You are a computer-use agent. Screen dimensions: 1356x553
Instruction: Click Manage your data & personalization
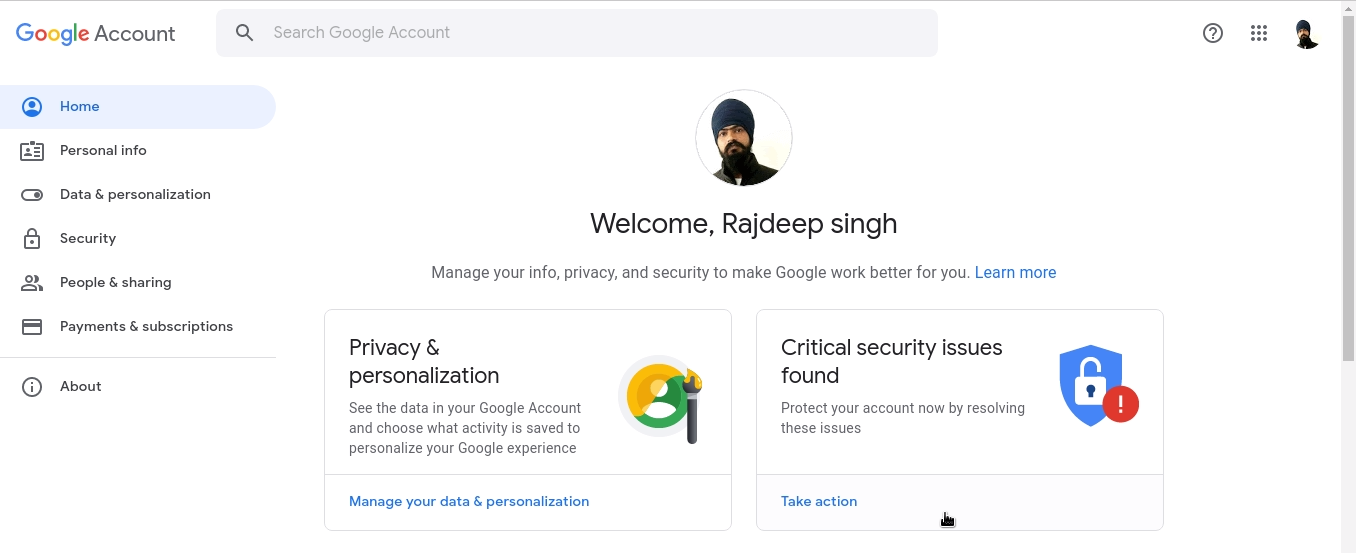pos(469,502)
